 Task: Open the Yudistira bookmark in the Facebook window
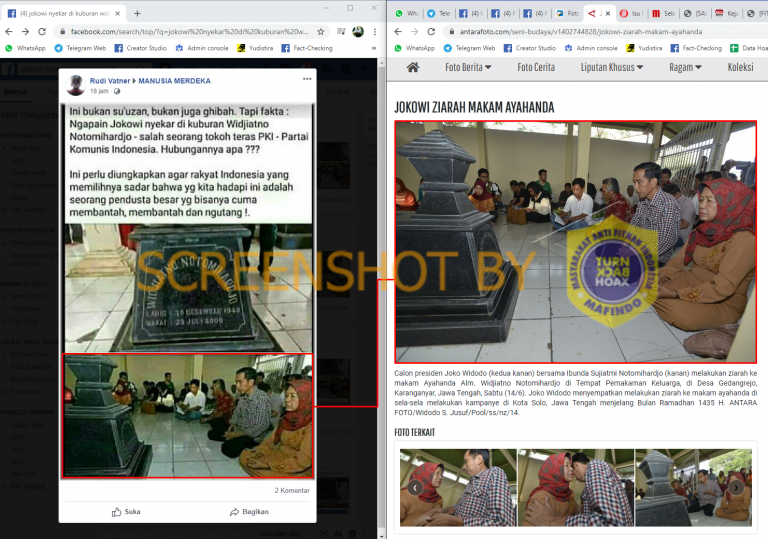[x=255, y=48]
